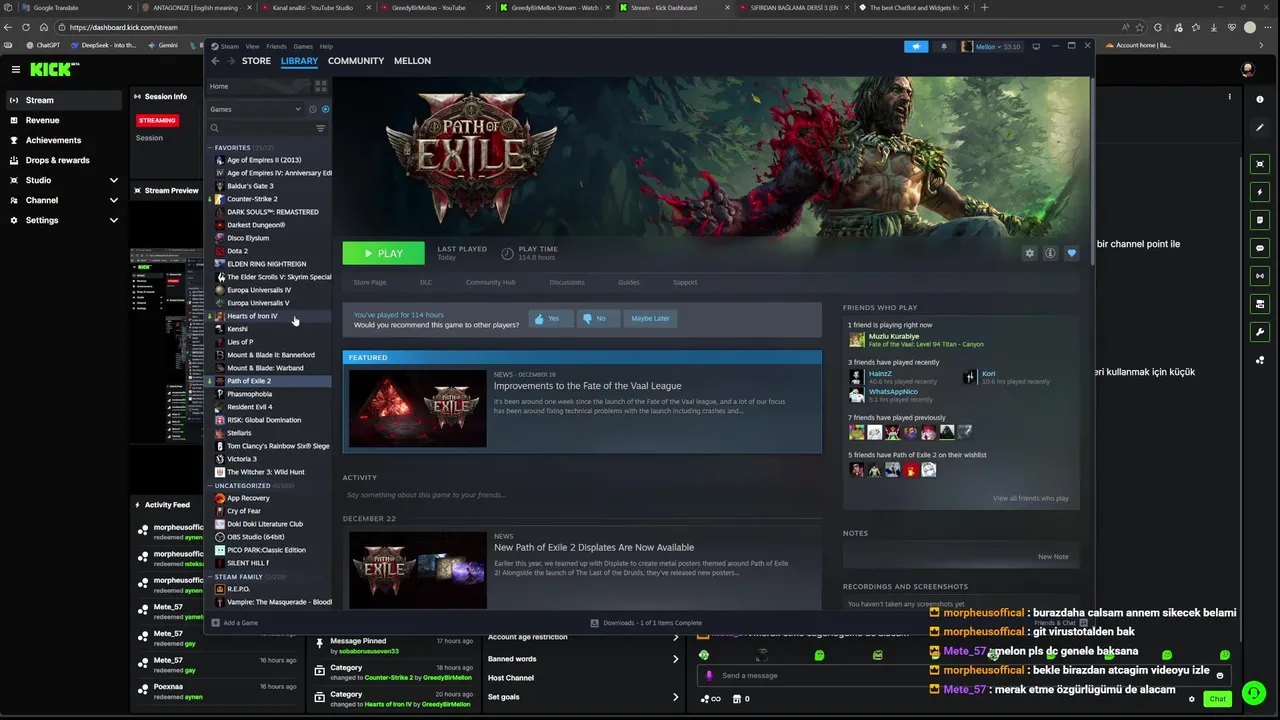1280x720 pixels.
Task: Click Add a Game
Action: click(235, 623)
